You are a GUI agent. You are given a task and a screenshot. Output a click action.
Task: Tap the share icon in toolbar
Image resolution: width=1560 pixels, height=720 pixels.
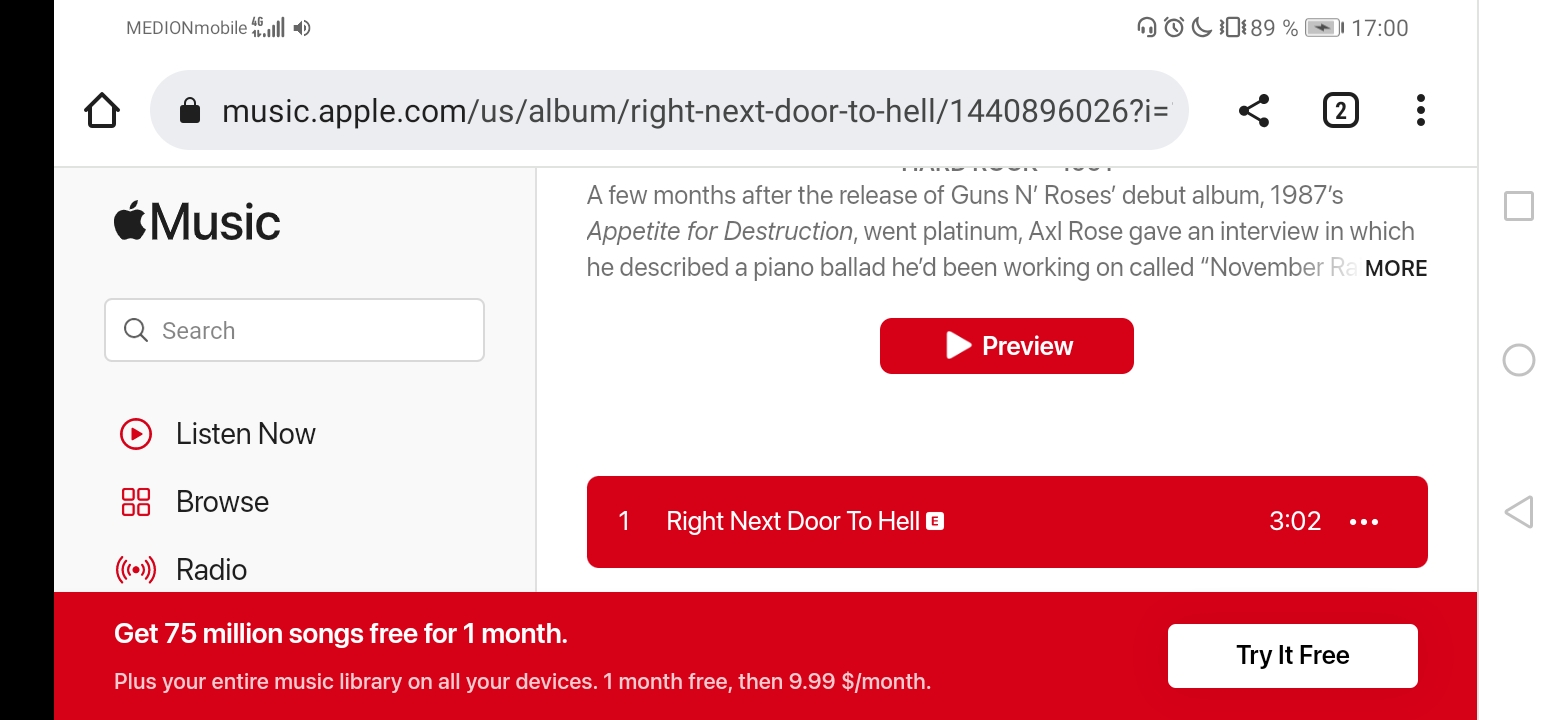(x=1253, y=110)
